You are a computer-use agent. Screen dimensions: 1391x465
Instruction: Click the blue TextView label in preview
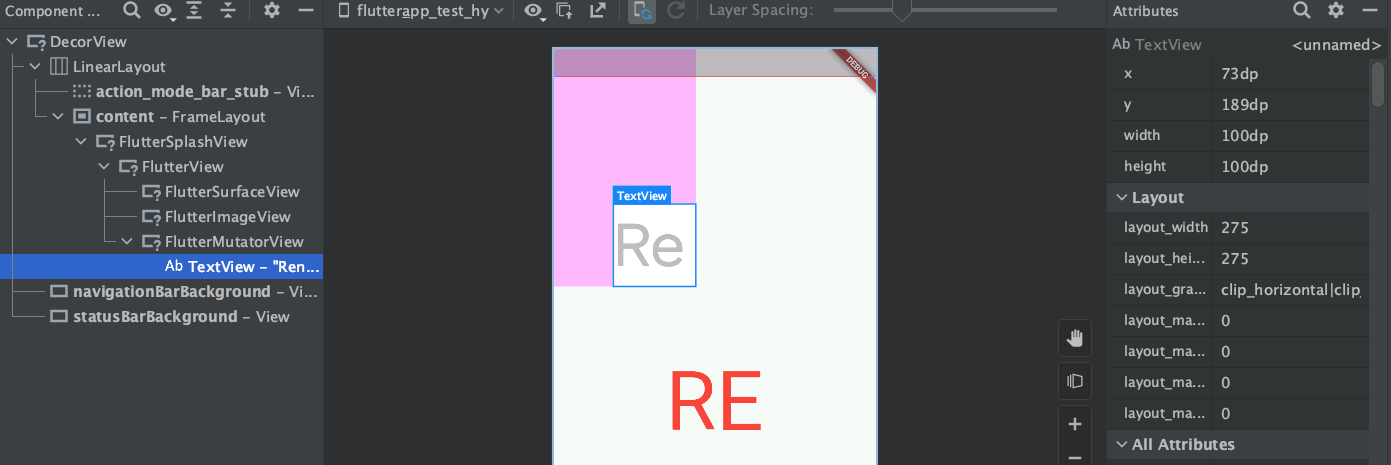[641, 196]
